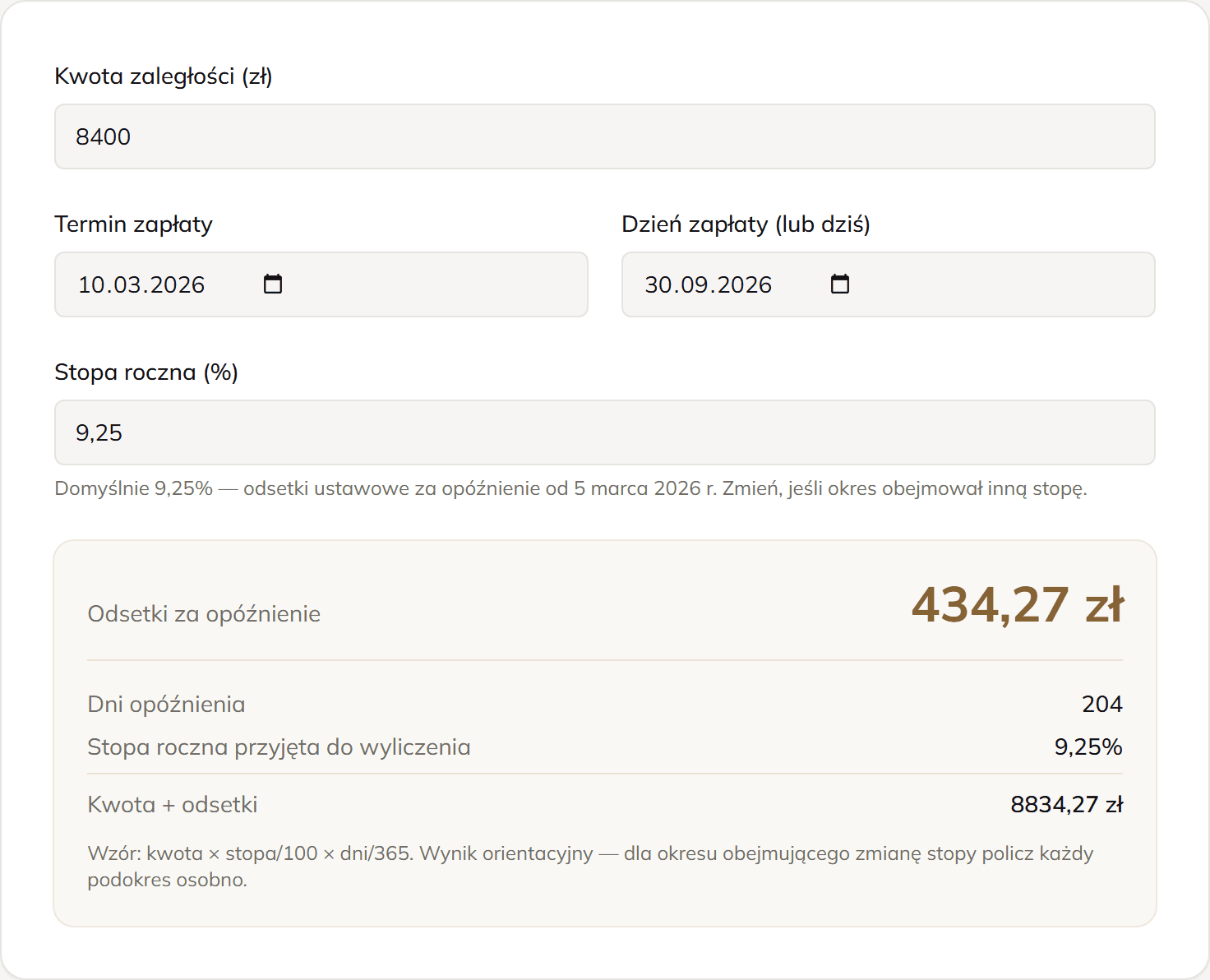Focus the Stopa roczna percent field
This screenshot has height=980, width=1210.
tap(605, 432)
